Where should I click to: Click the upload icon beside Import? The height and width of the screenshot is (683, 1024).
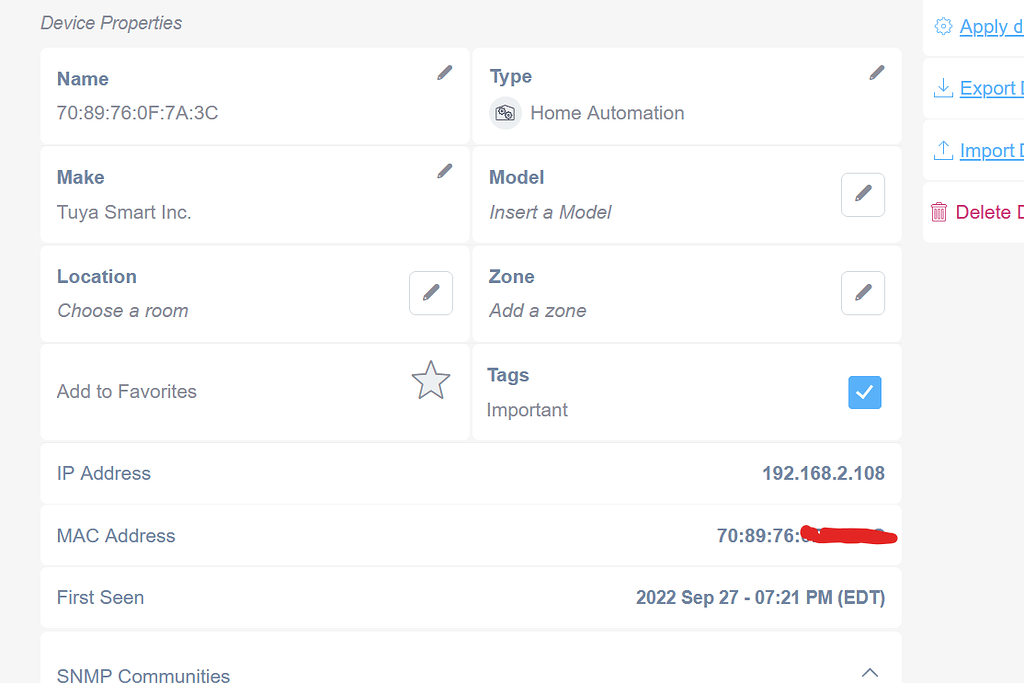click(x=942, y=150)
